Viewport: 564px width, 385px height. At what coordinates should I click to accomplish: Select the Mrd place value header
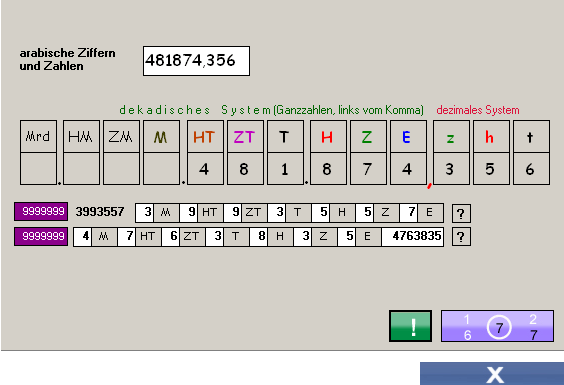38,136
